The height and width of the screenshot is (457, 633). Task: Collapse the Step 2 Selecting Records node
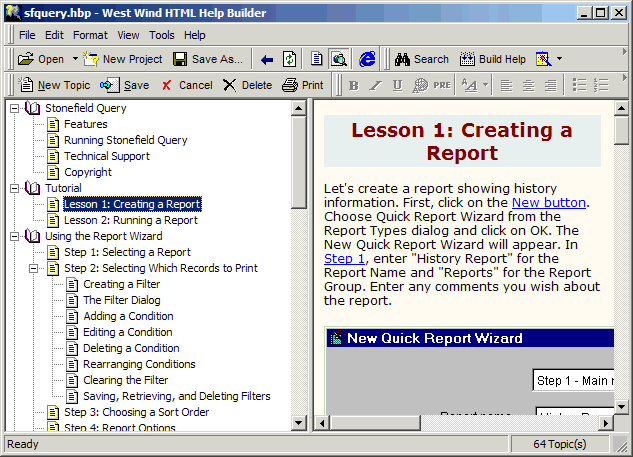(34, 268)
